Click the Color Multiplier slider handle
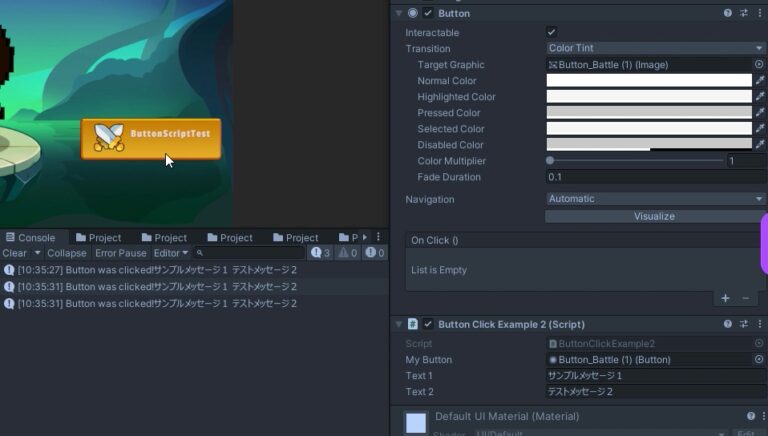This screenshot has height=436, width=768. click(550, 160)
